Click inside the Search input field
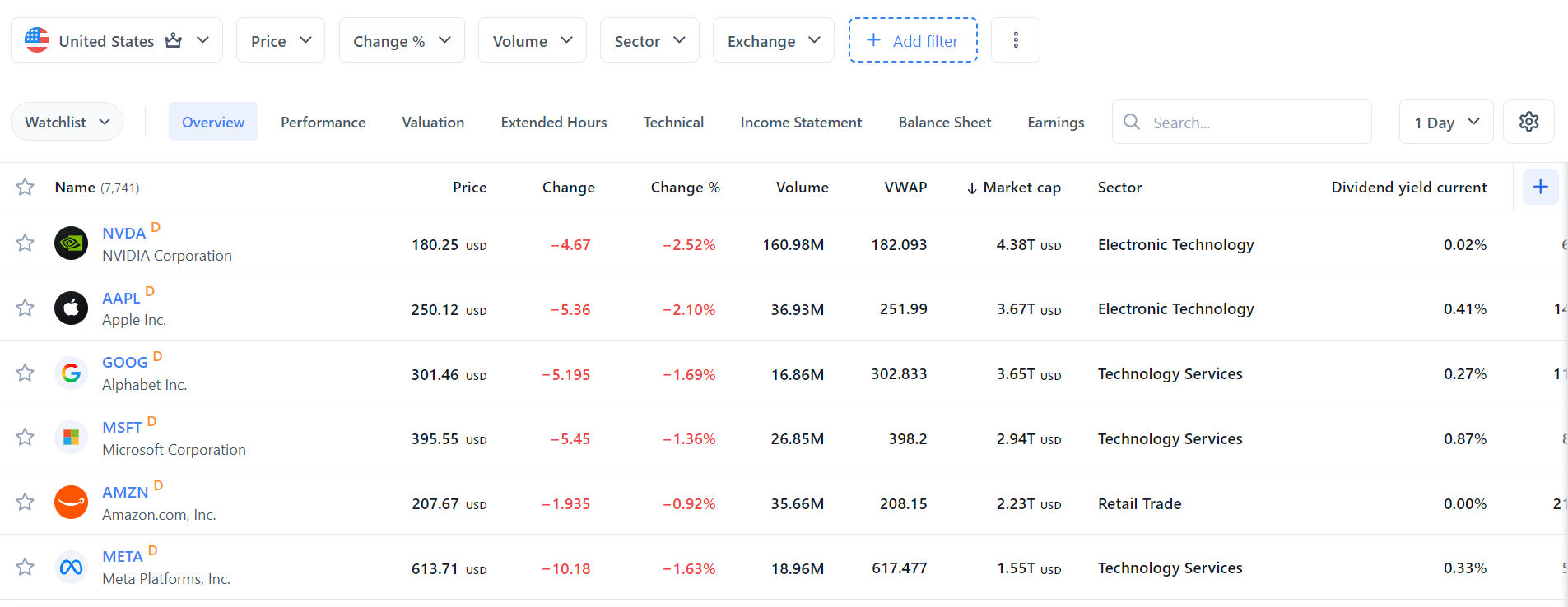The image size is (1568, 607). point(1242,122)
